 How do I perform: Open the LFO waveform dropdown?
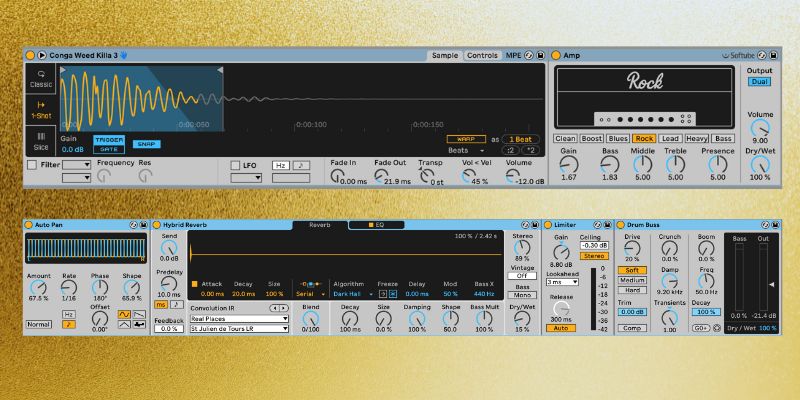pos(246,178)
